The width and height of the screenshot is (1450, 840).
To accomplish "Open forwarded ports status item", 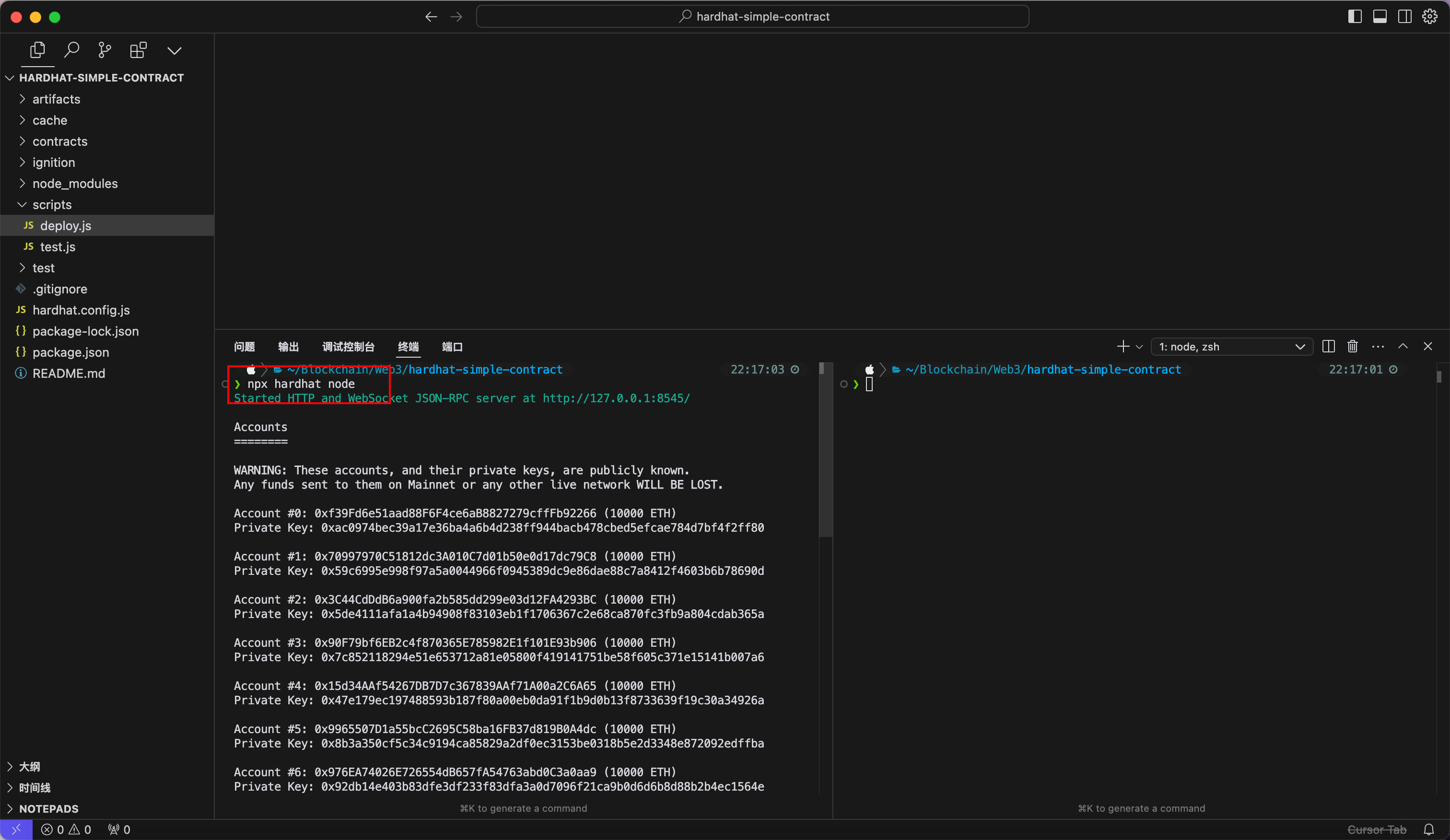I will pyautogui.click(x=119, y=829).
